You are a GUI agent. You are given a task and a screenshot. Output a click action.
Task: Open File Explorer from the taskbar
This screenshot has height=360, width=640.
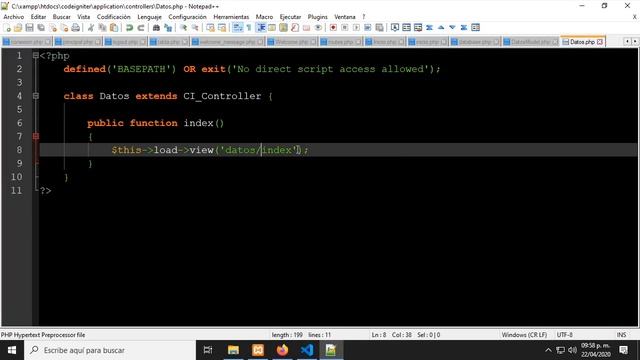[233, 350]
